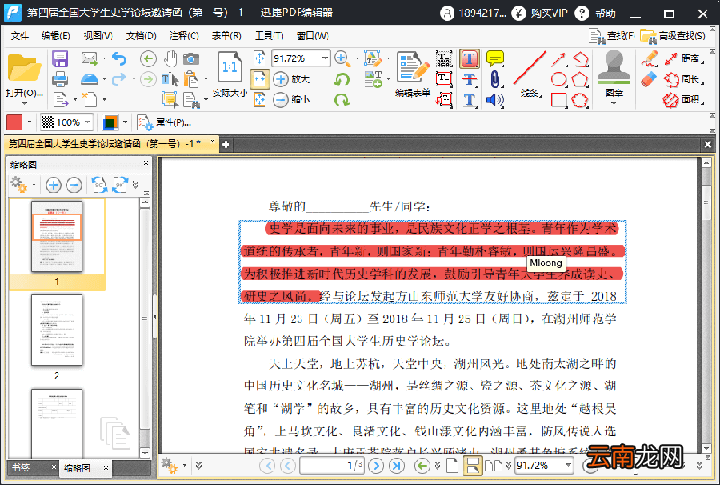The image size is (720, 485).
Task: Open the Stamp 图章 tool
Action: [614, 73]
